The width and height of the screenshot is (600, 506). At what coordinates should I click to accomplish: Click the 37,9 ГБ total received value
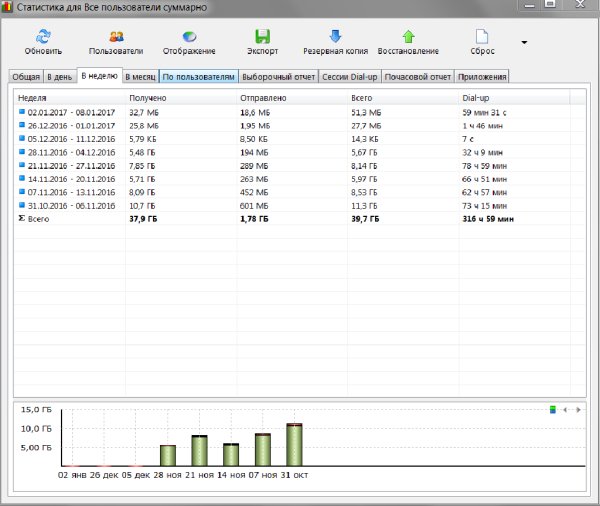pyautogui.click(x=143, y=219)
